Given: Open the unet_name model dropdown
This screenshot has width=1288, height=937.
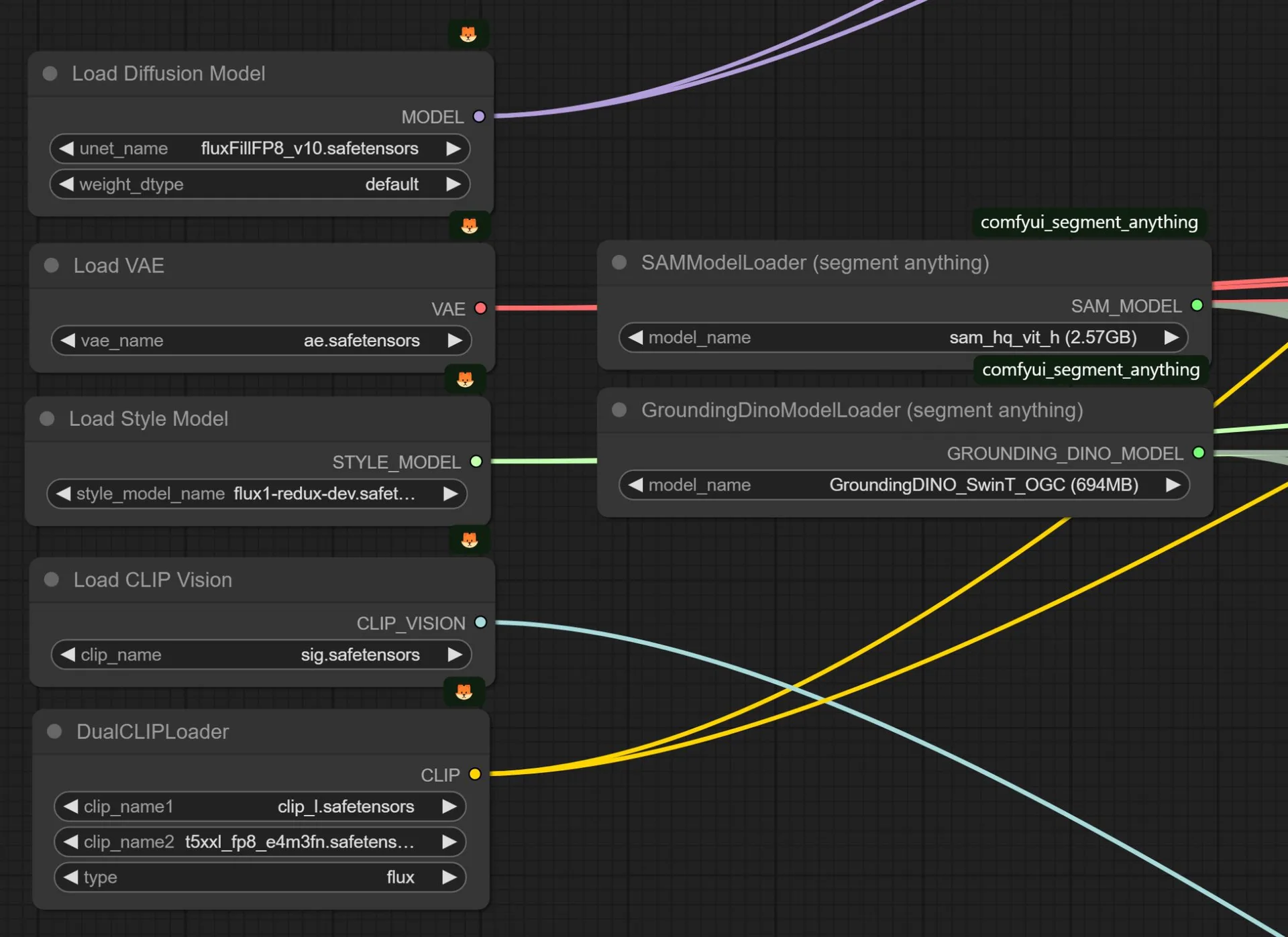Looking at the screenshot, I should (x=260, y=149).
